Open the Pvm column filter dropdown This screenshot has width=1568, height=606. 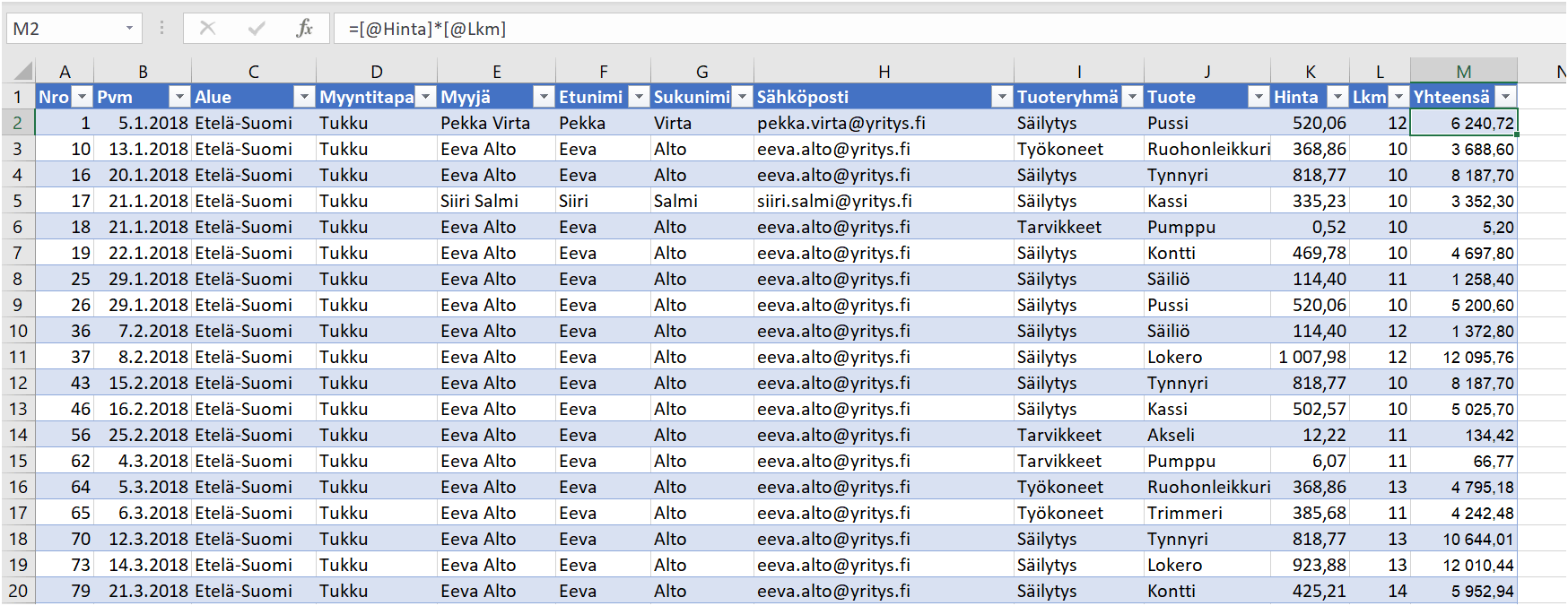tap(179, 97)
